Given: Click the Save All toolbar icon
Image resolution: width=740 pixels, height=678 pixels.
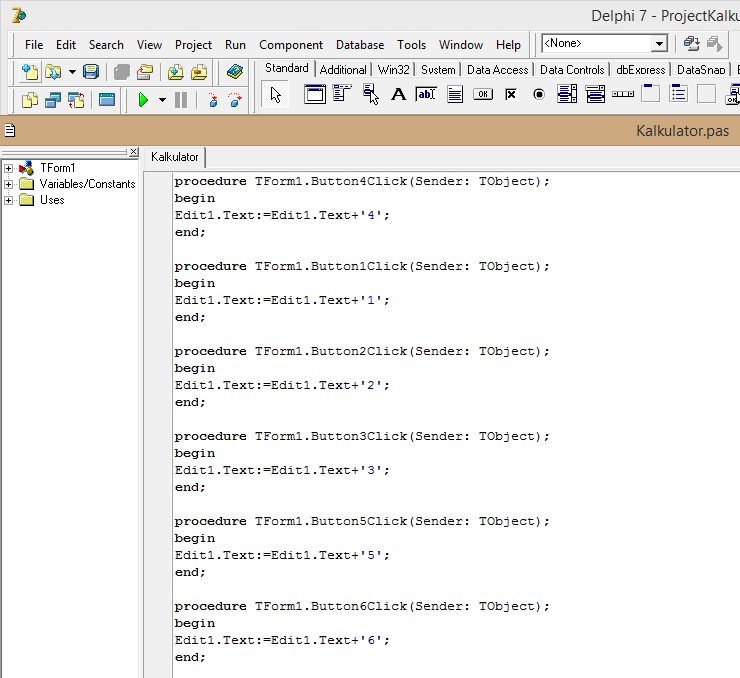Looking at the screenshot, I should (x=122, y=72).
